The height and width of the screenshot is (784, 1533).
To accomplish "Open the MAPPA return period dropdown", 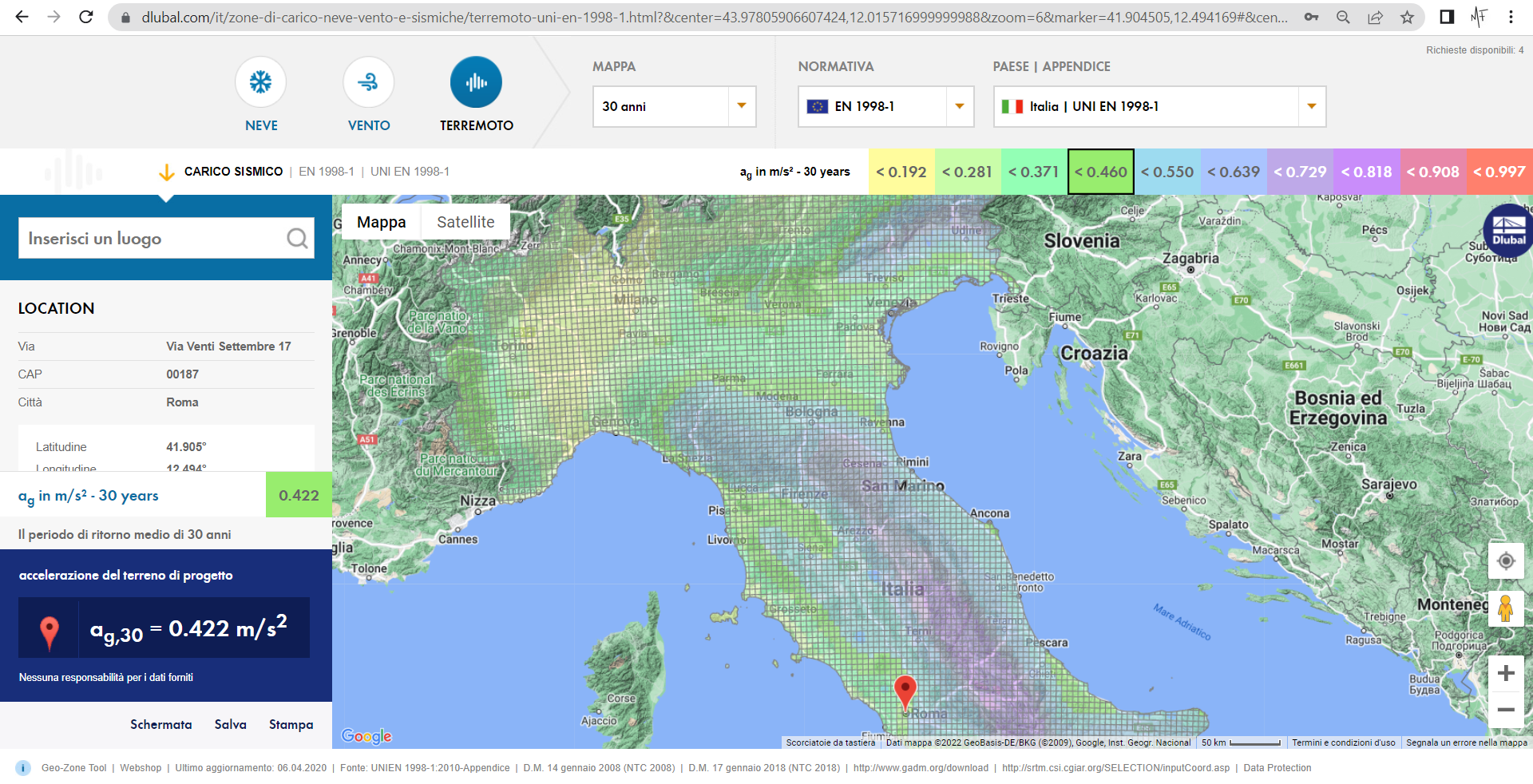I will tap(739, 106).
